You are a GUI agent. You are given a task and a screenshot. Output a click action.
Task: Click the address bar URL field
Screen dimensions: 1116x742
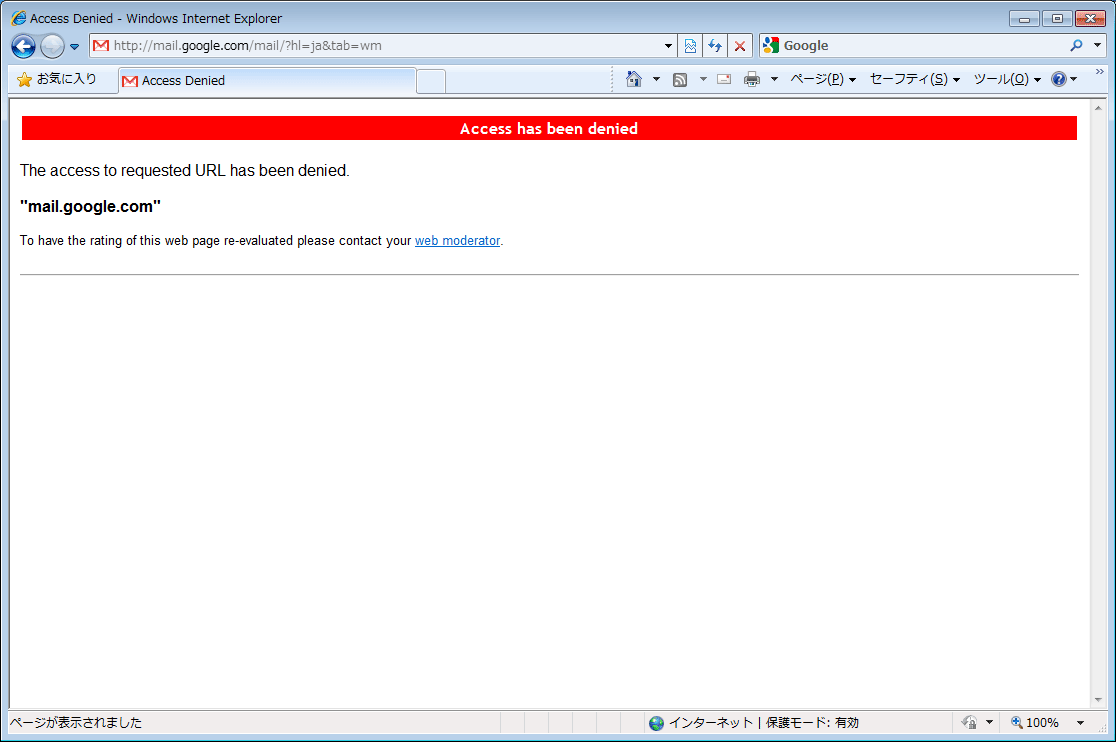[x=384, y=46]
